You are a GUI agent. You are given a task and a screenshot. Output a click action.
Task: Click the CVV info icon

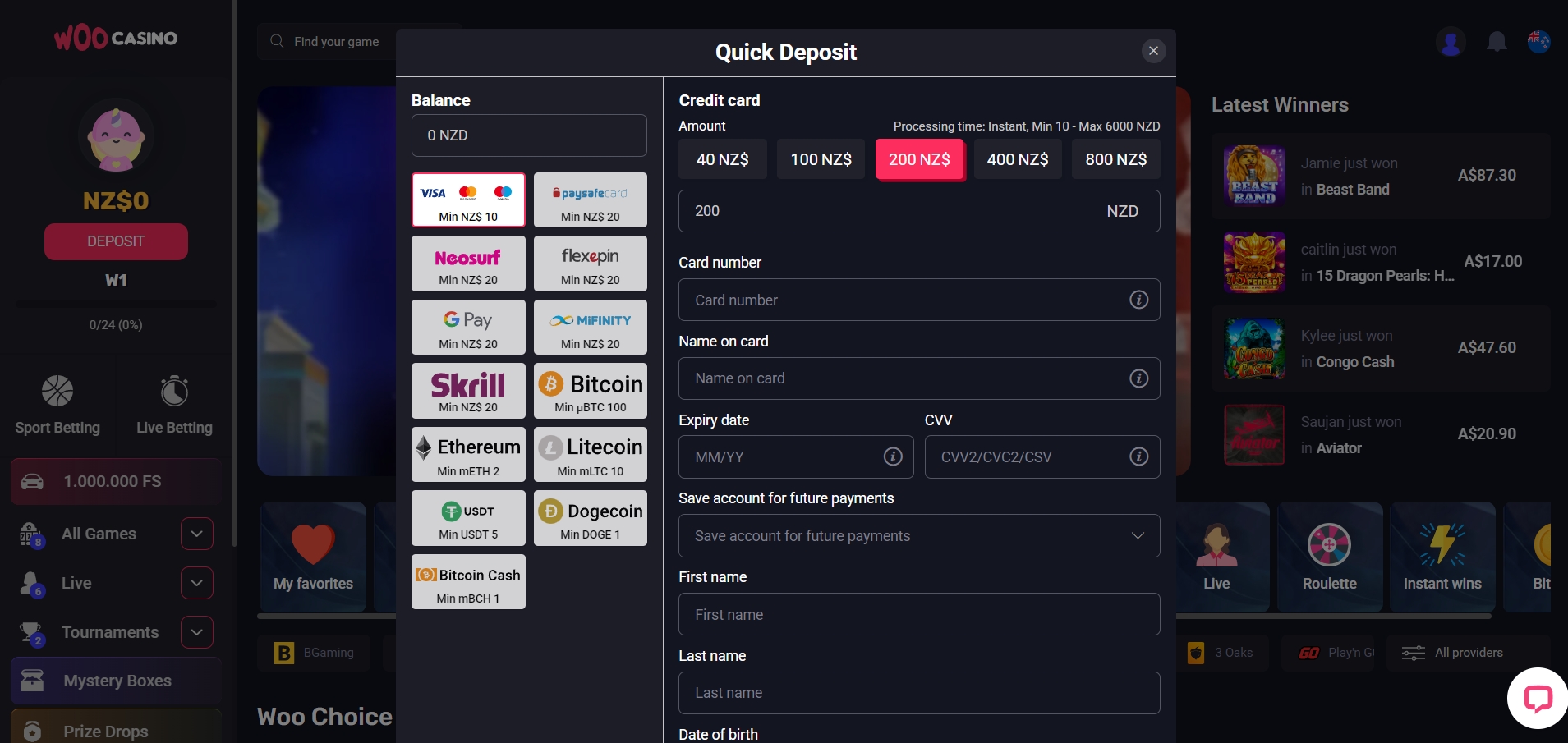(1138, 456)
